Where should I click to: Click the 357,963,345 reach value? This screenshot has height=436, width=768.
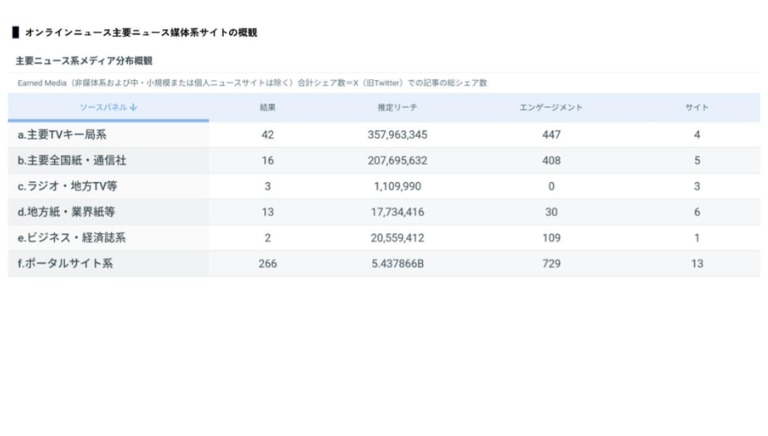tap(397, 135)
